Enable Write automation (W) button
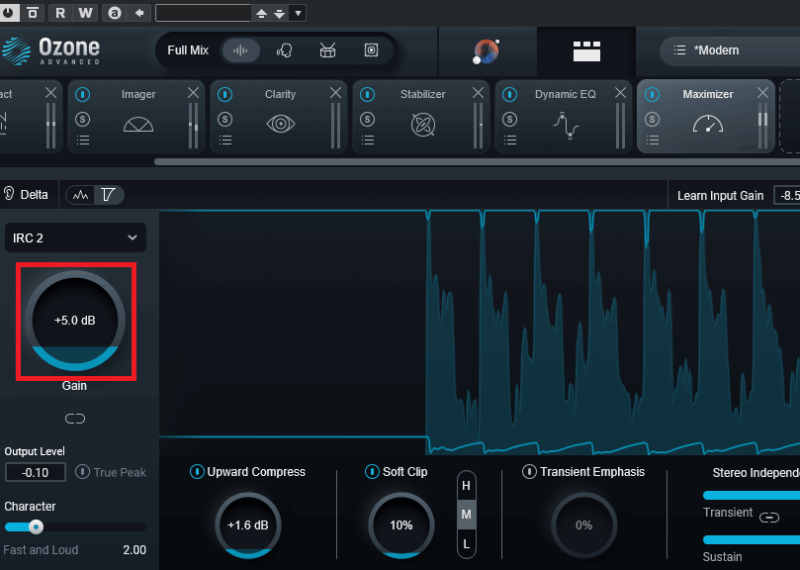Screen dimensions: 800x570 pos(85,13)
